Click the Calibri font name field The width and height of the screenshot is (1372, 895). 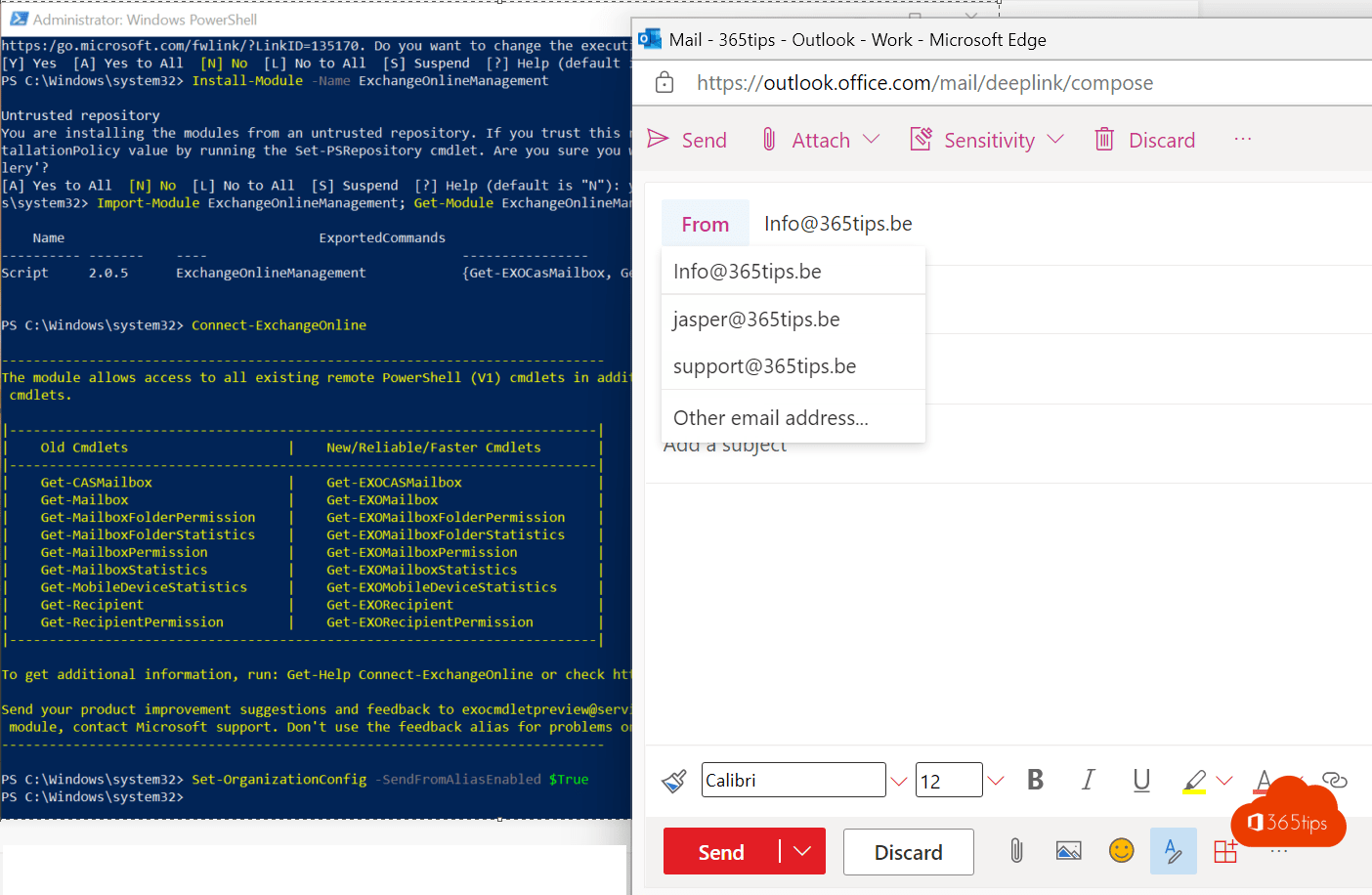pos(793,780)
